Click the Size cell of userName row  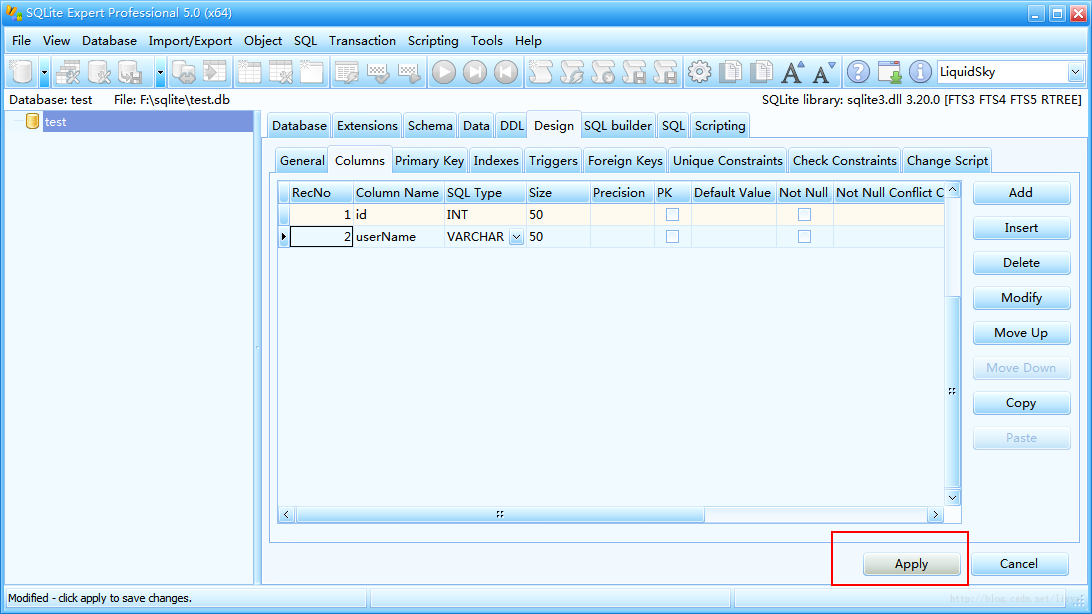pyautogui.click(x=557, y=237)
